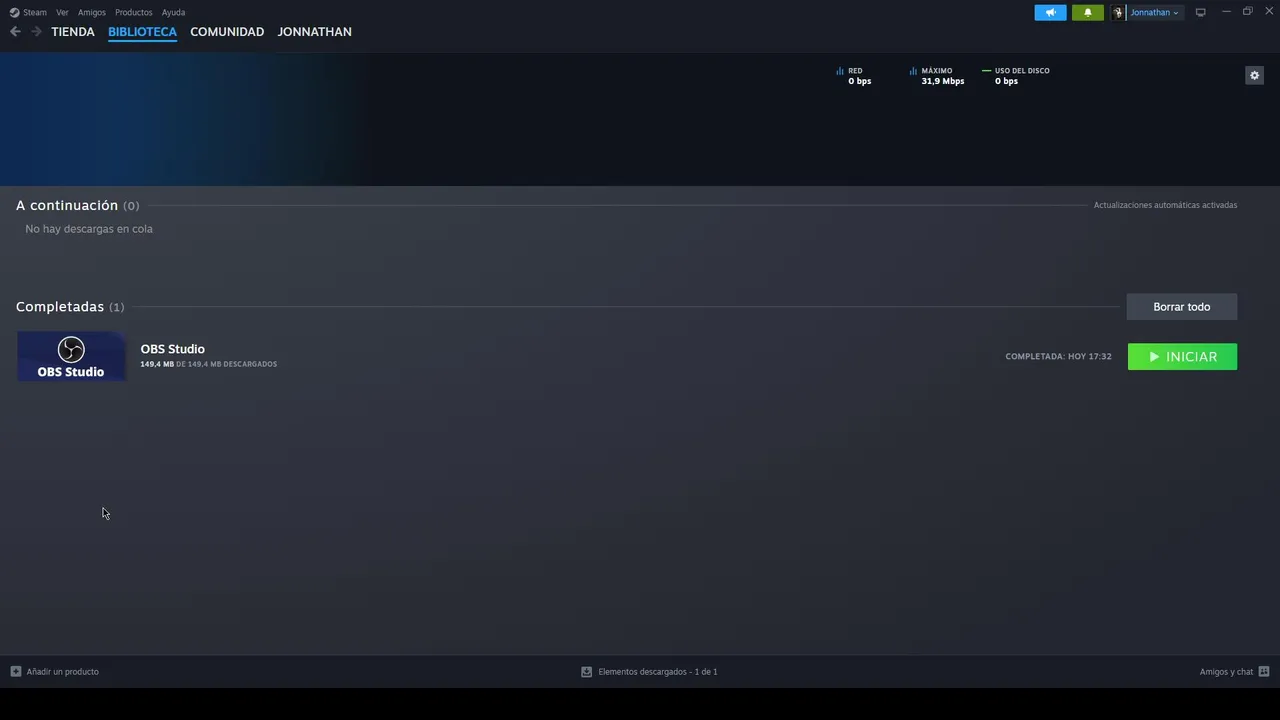Open the Amigos y chat icon

point(1264,672)
